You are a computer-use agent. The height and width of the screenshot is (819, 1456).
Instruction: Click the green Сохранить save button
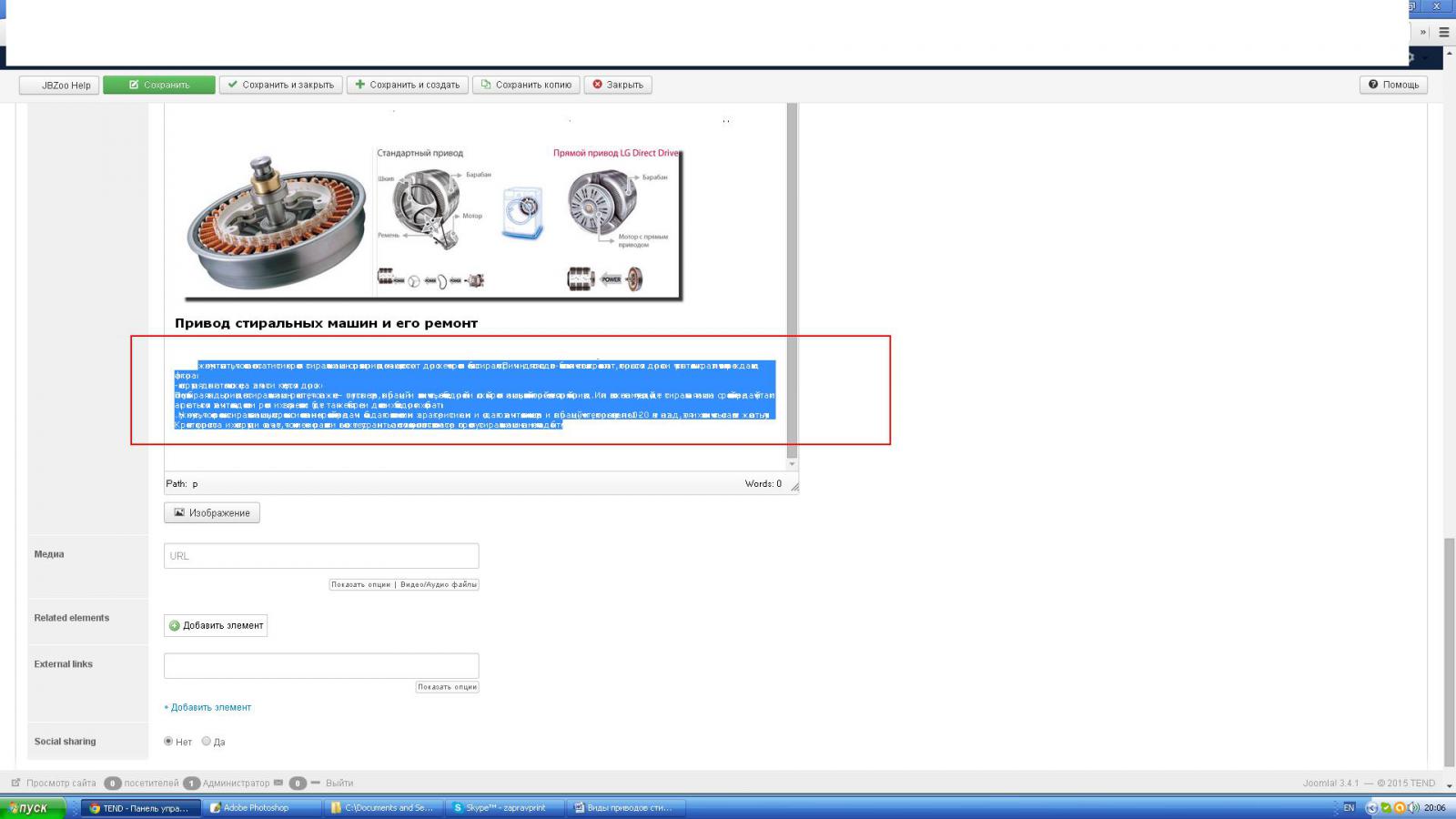tap(159, 85)
